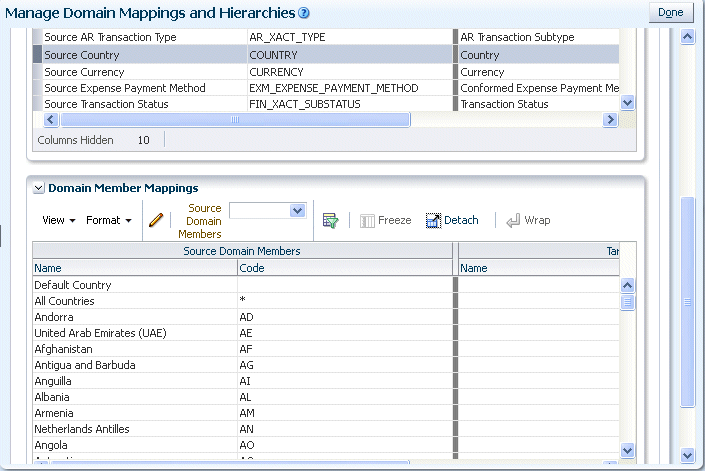Click the AM code cell

point(345,413)
